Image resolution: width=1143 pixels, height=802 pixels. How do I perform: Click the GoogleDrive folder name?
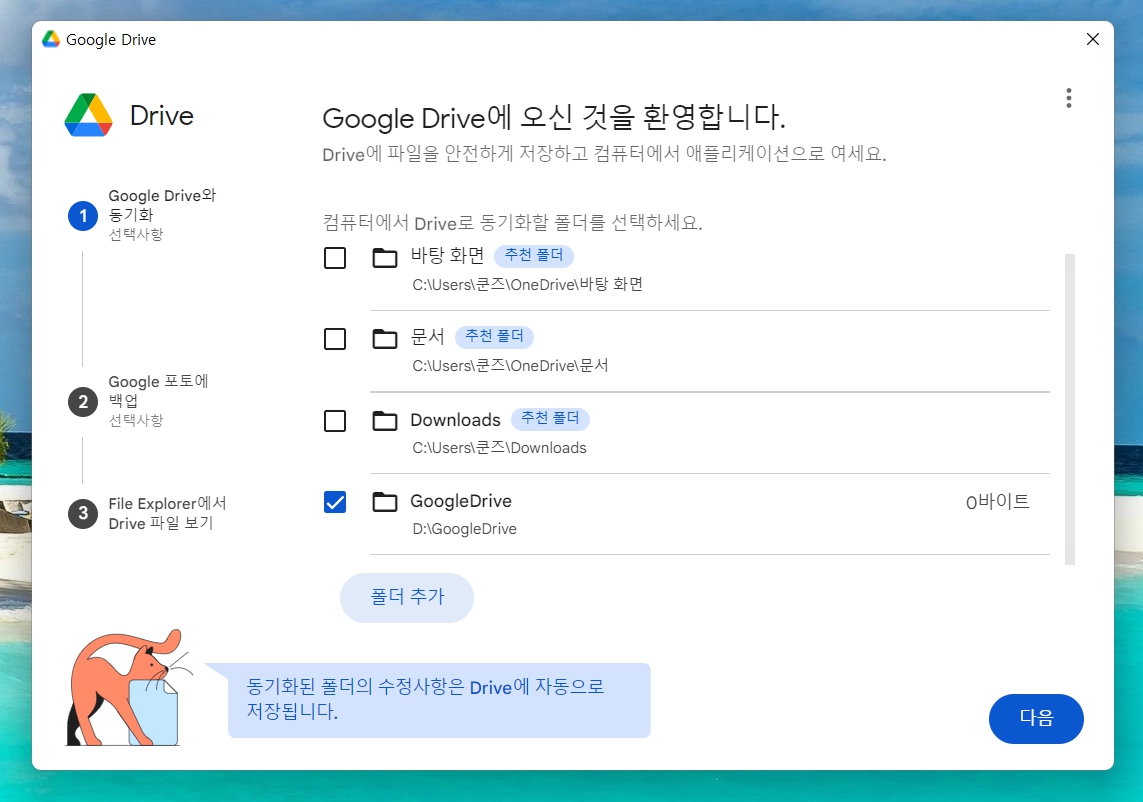(461, 501)
